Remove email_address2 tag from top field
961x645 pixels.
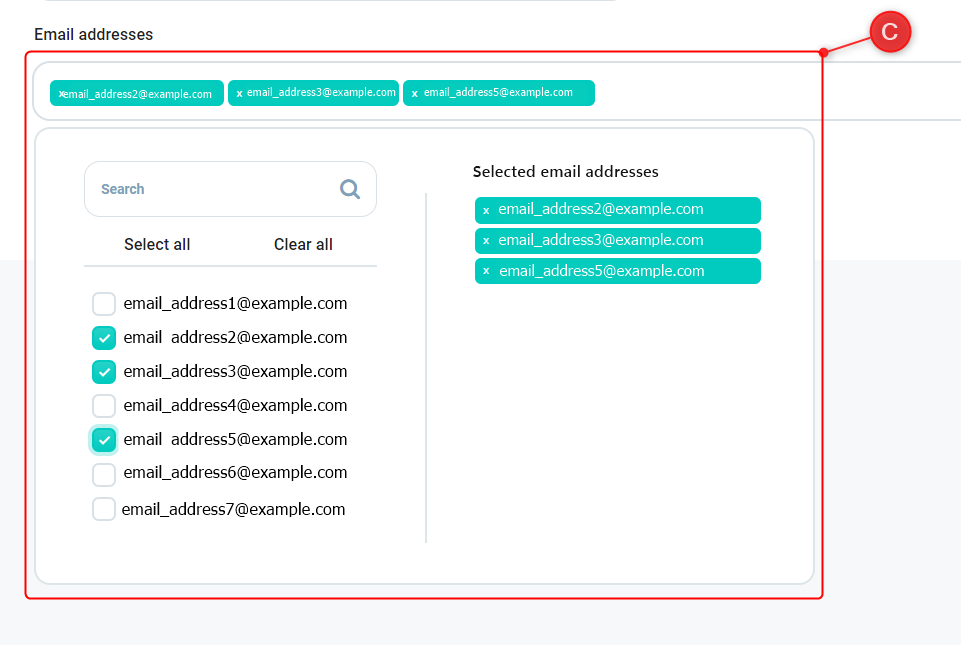[x=61, y=94]
